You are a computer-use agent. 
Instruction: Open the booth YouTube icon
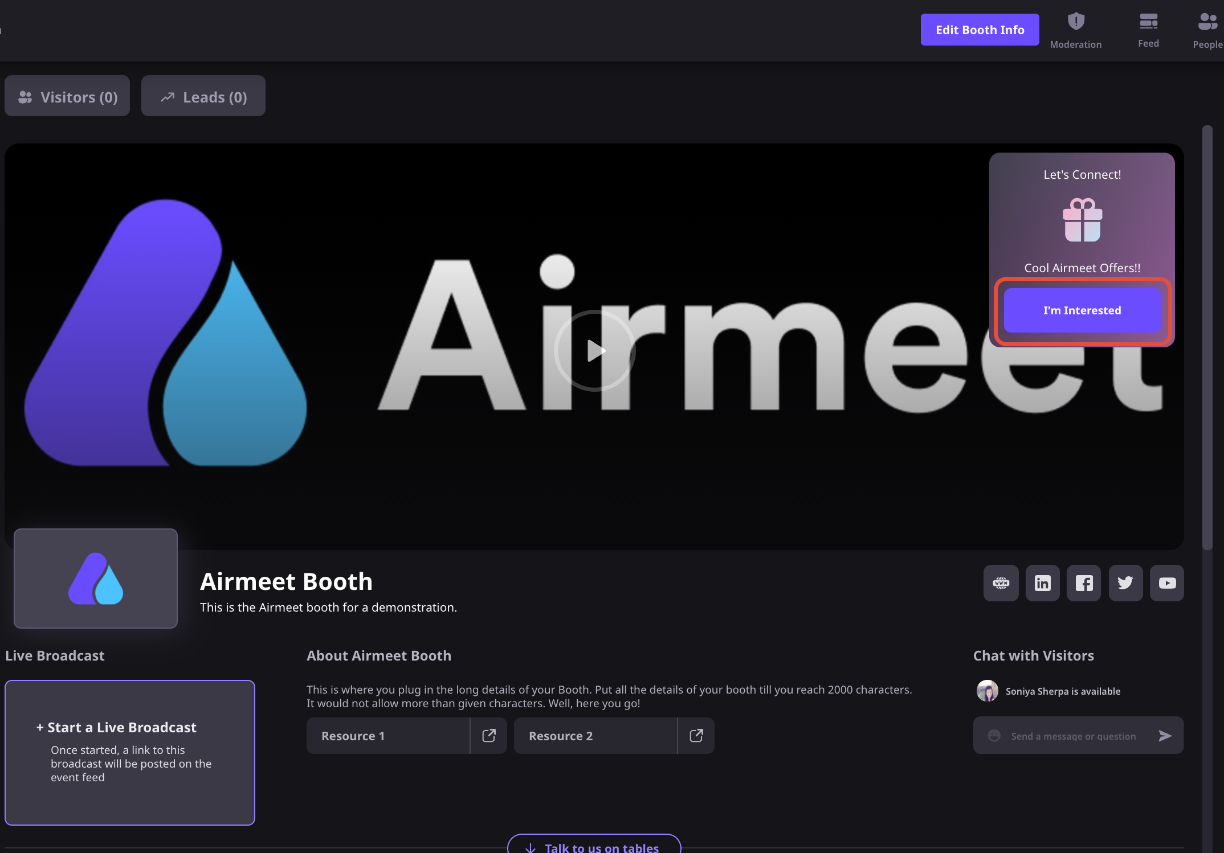point(1167,583)
